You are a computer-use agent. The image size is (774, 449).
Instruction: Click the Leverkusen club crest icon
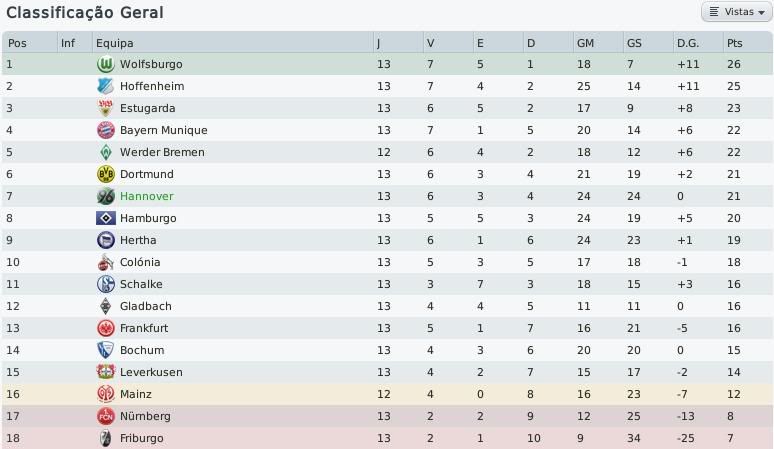click(x=105, y=372)
